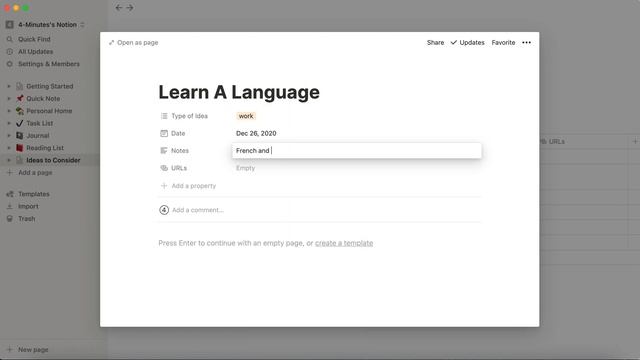Click the Quick Note page label
Image resolution: width=640 pixels, height=360 pixels.
click(43, 98)
